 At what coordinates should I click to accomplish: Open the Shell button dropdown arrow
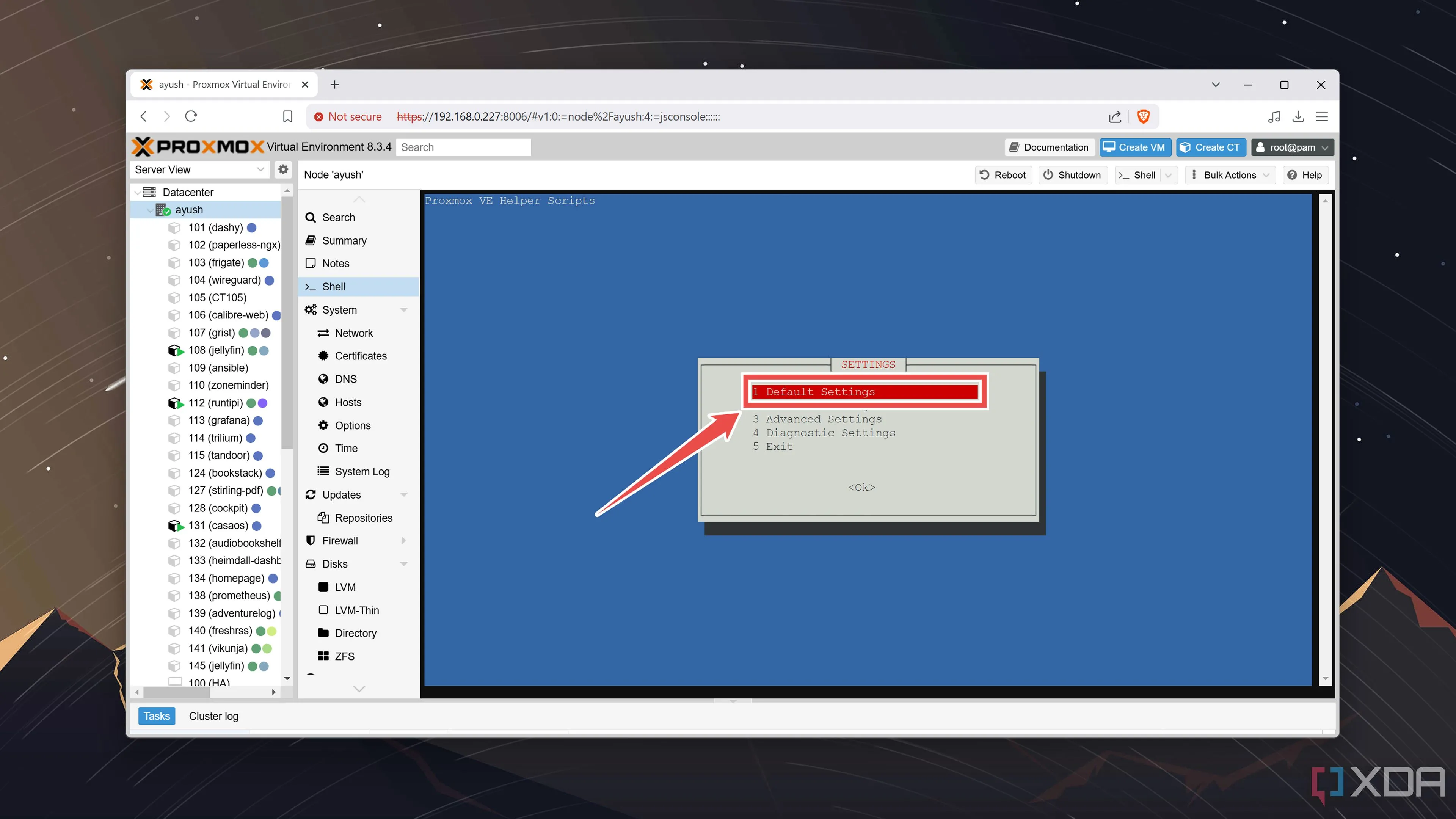[1168, 175]
